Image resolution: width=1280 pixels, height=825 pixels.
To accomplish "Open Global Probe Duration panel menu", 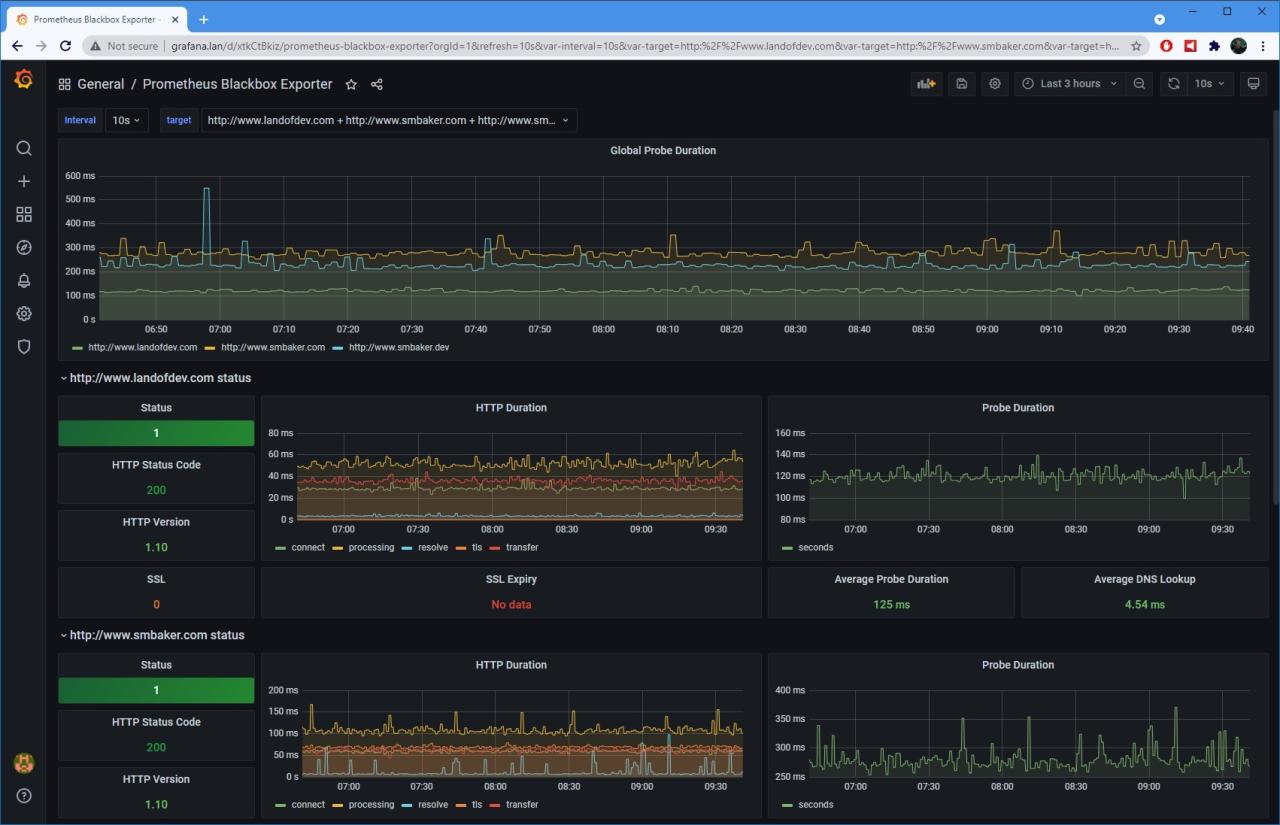I will tap(663, 150).
